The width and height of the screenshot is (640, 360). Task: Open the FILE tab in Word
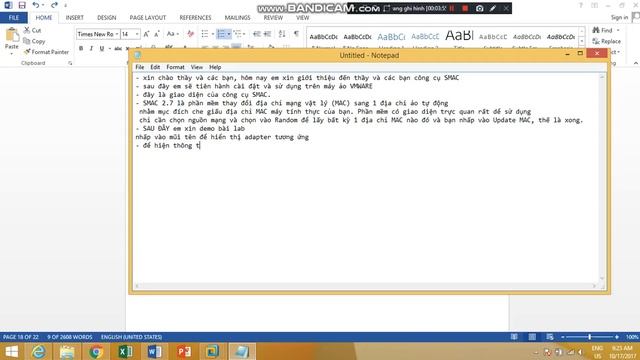[14, 18]
